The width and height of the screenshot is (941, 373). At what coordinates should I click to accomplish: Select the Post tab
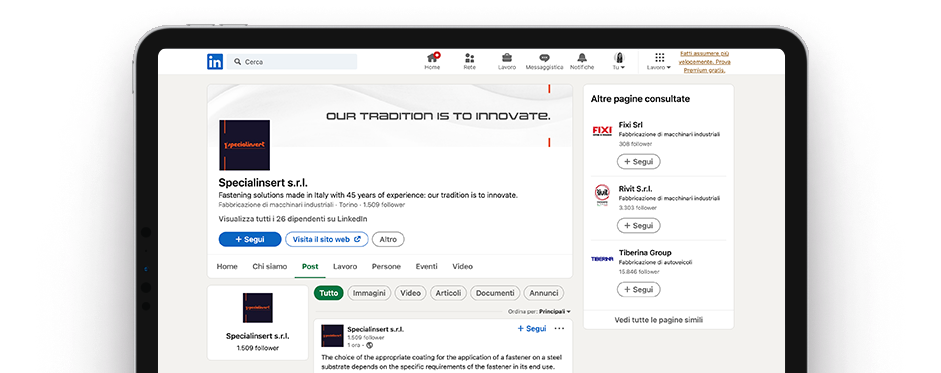(x=310, y=266)
